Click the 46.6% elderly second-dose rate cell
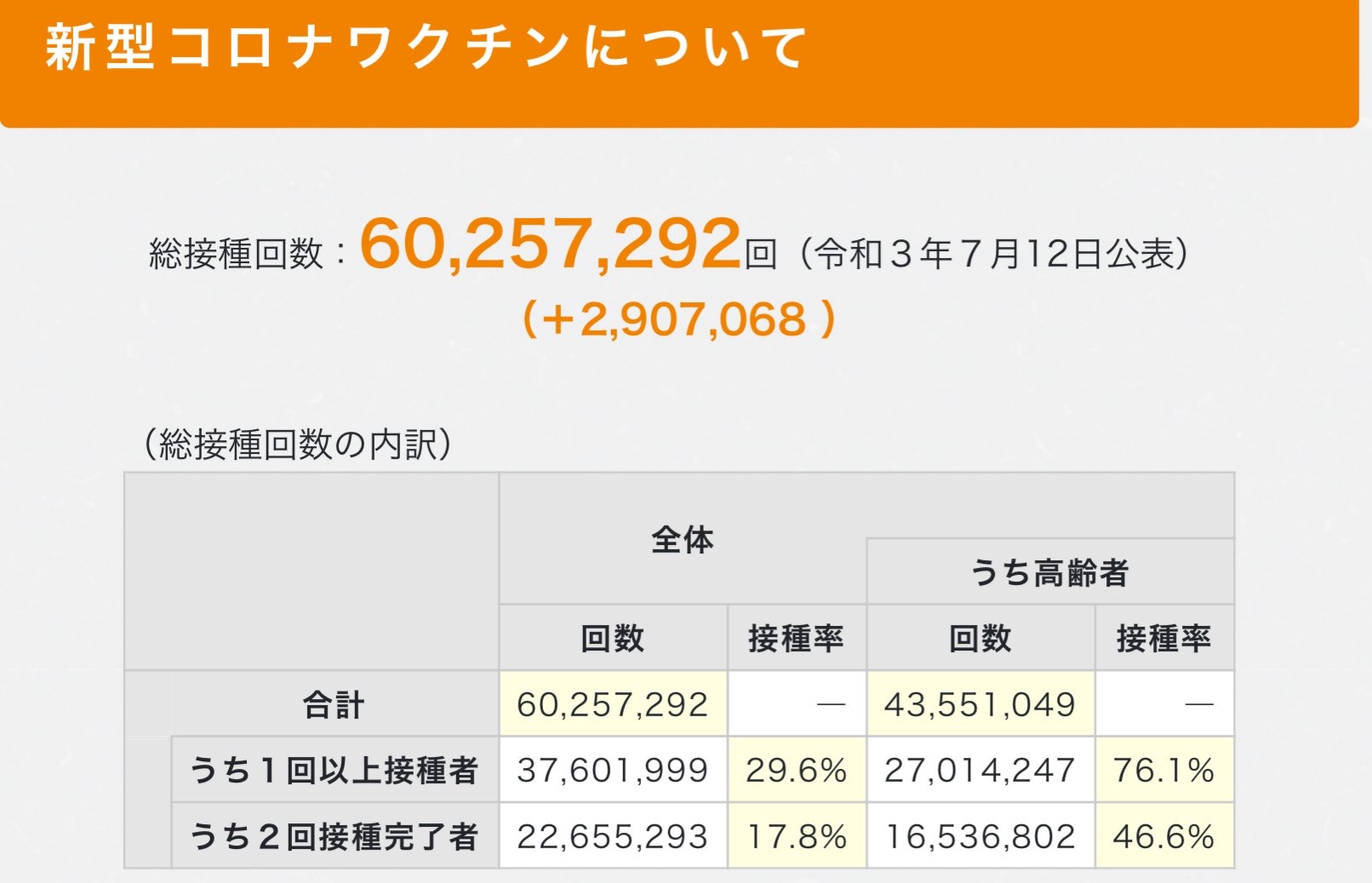 (x=1164, y=836)
